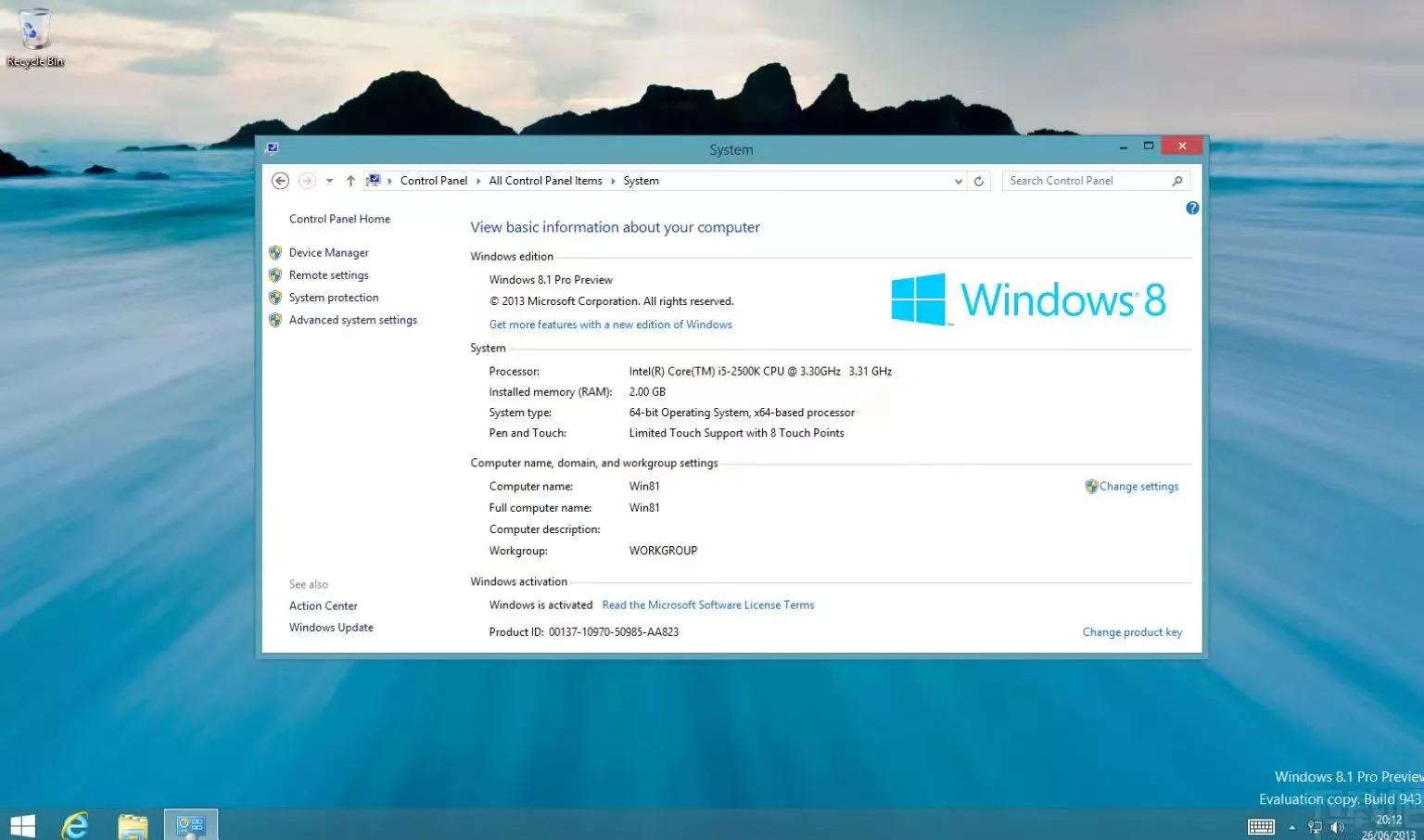Minimize the System window
The height and width of the screenshot is (840, 1424).
pyautogui.click(x=1123, y=146)
